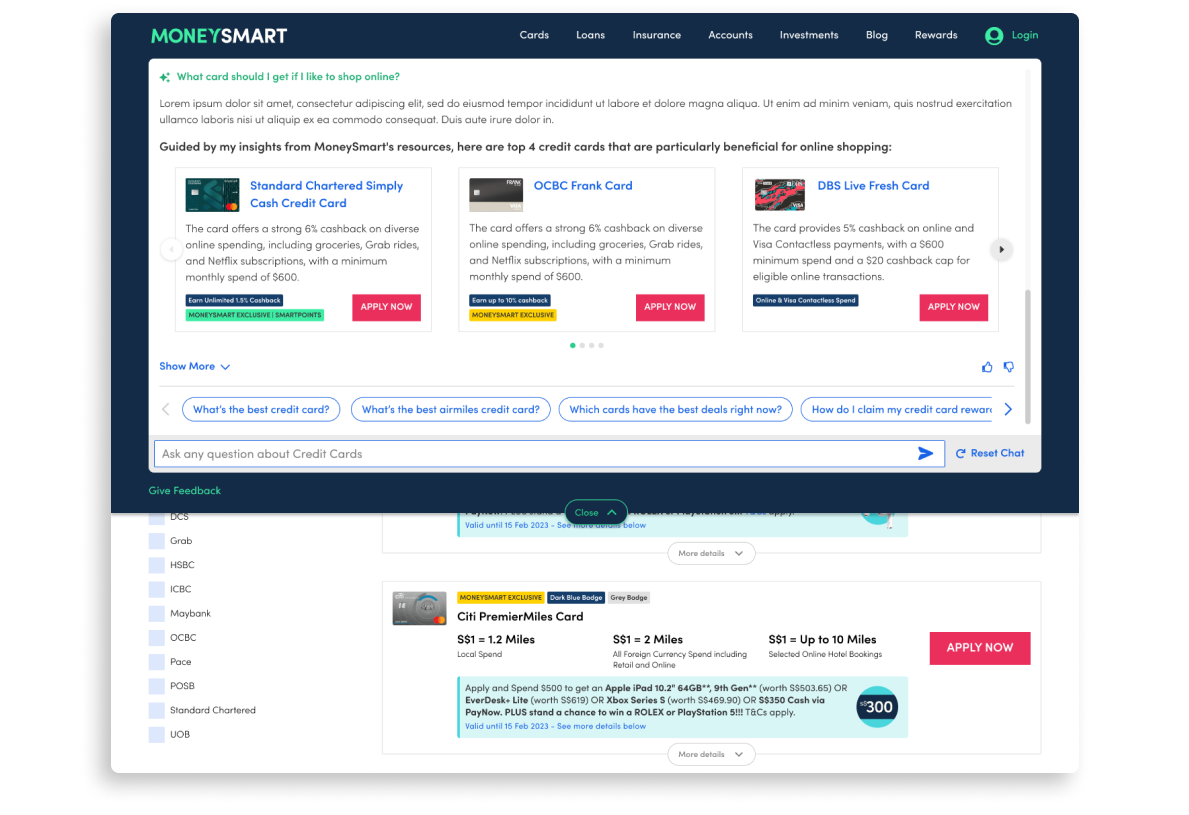Open the Insurance menu

coord(657,36)
